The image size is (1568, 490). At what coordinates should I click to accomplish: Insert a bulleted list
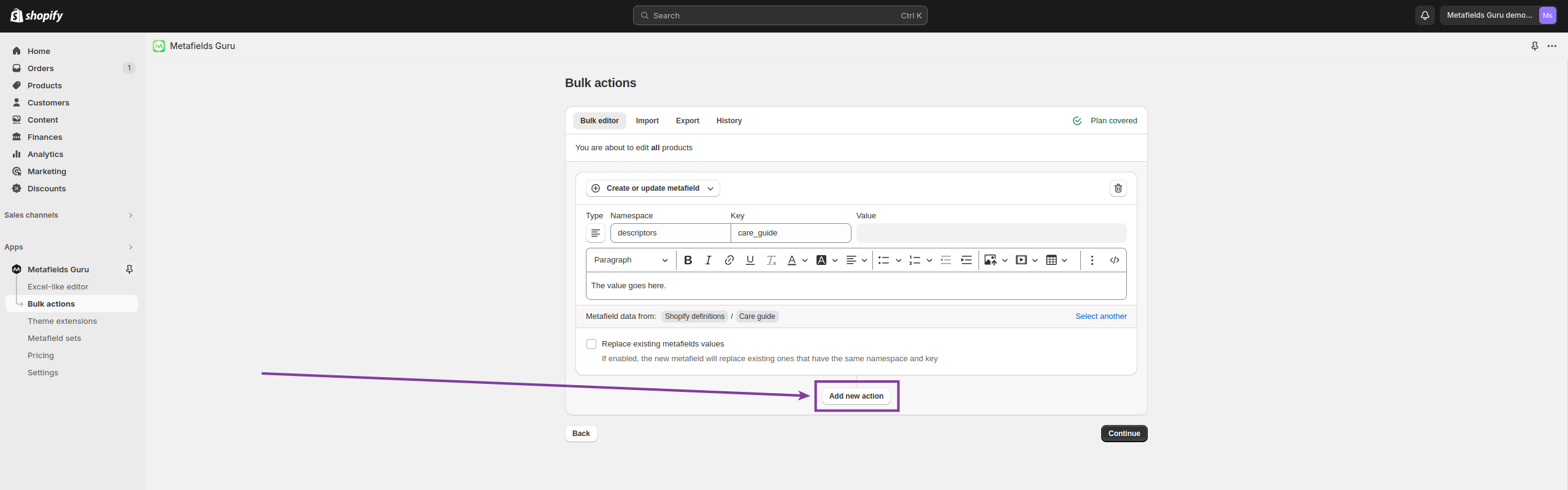[883, 260]
